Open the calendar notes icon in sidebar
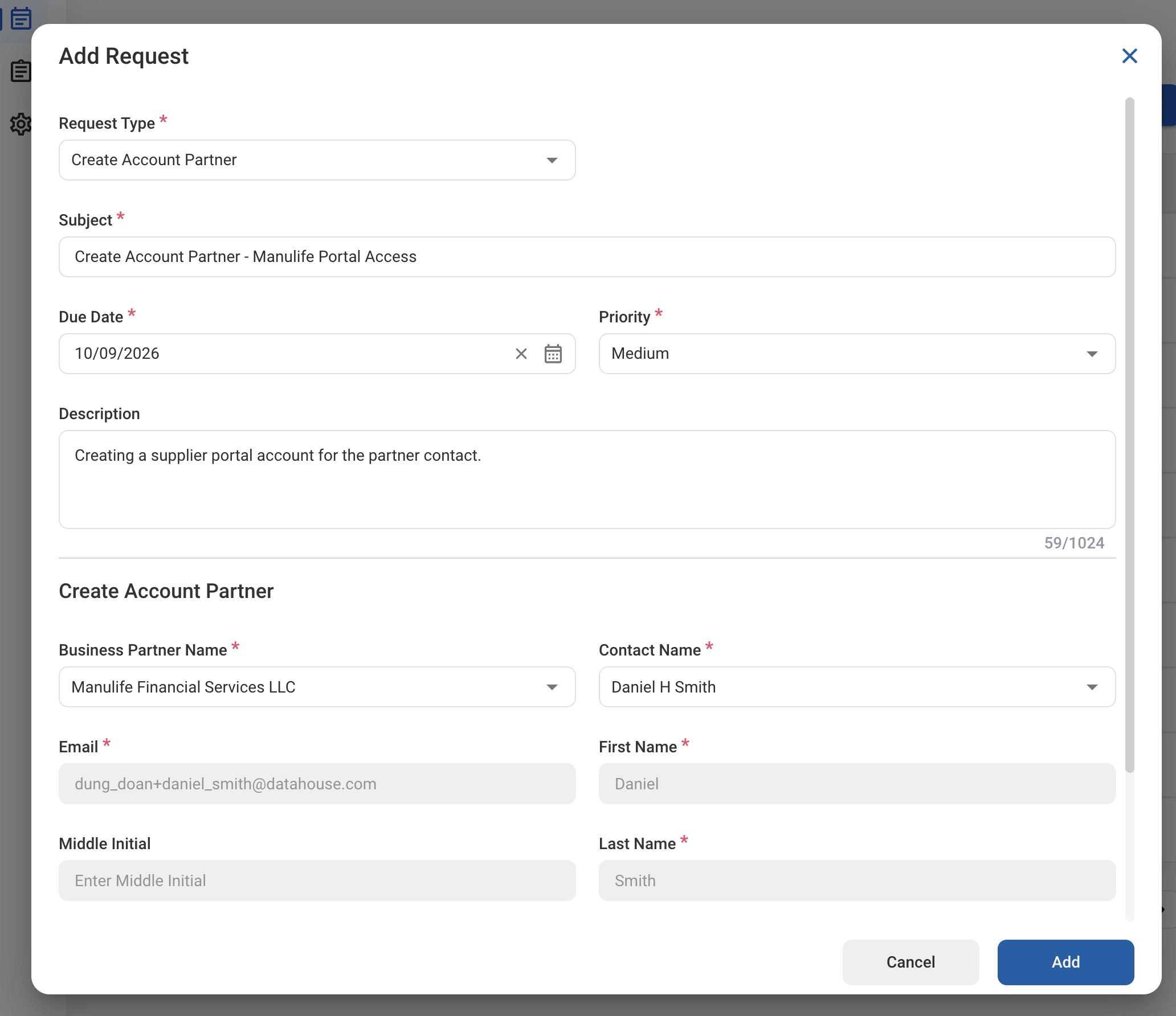This screenshot has height=1016, width=1176. pos(22,18)
